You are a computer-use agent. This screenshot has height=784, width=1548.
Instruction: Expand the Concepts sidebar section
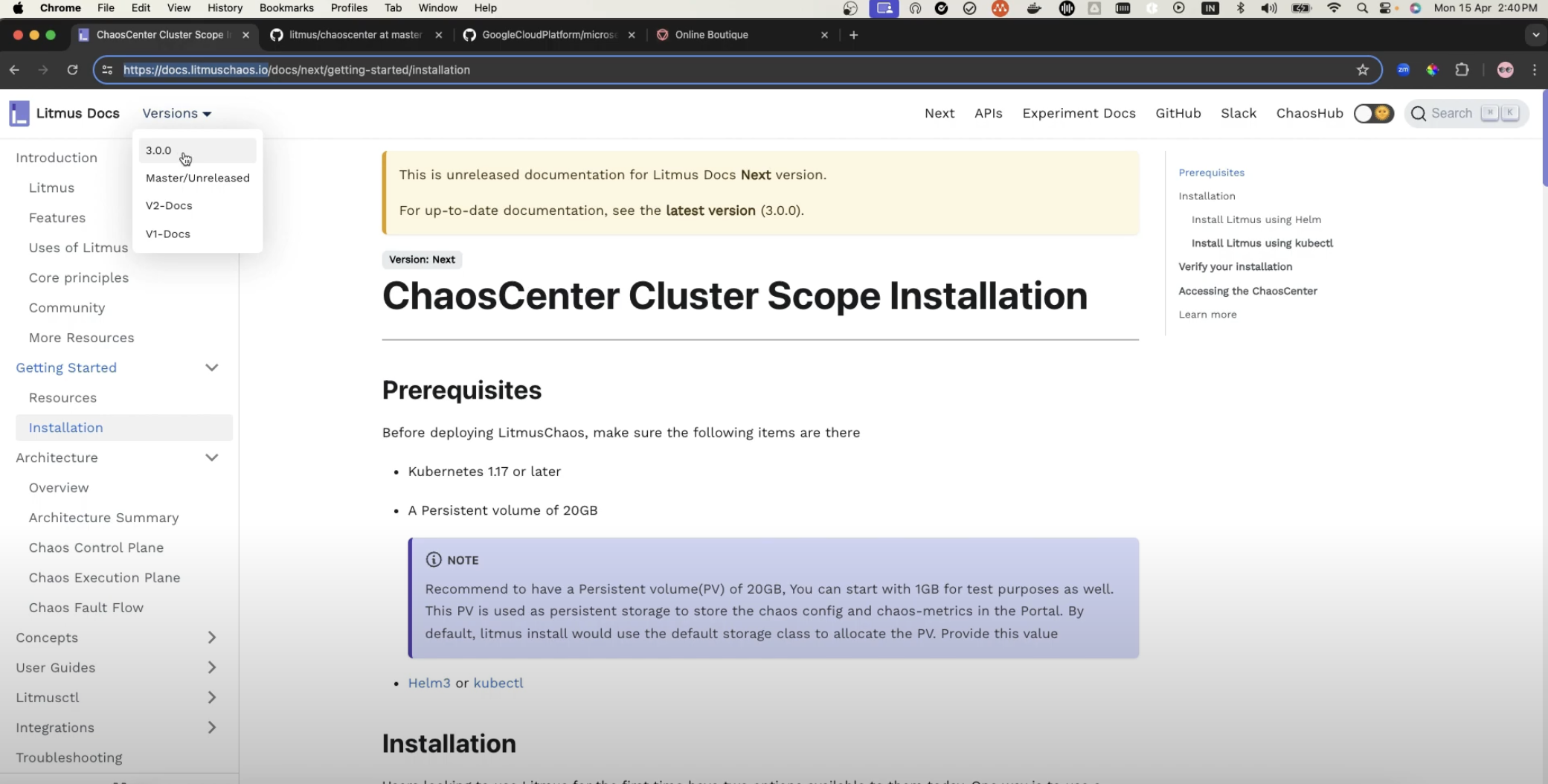point(212,637)
